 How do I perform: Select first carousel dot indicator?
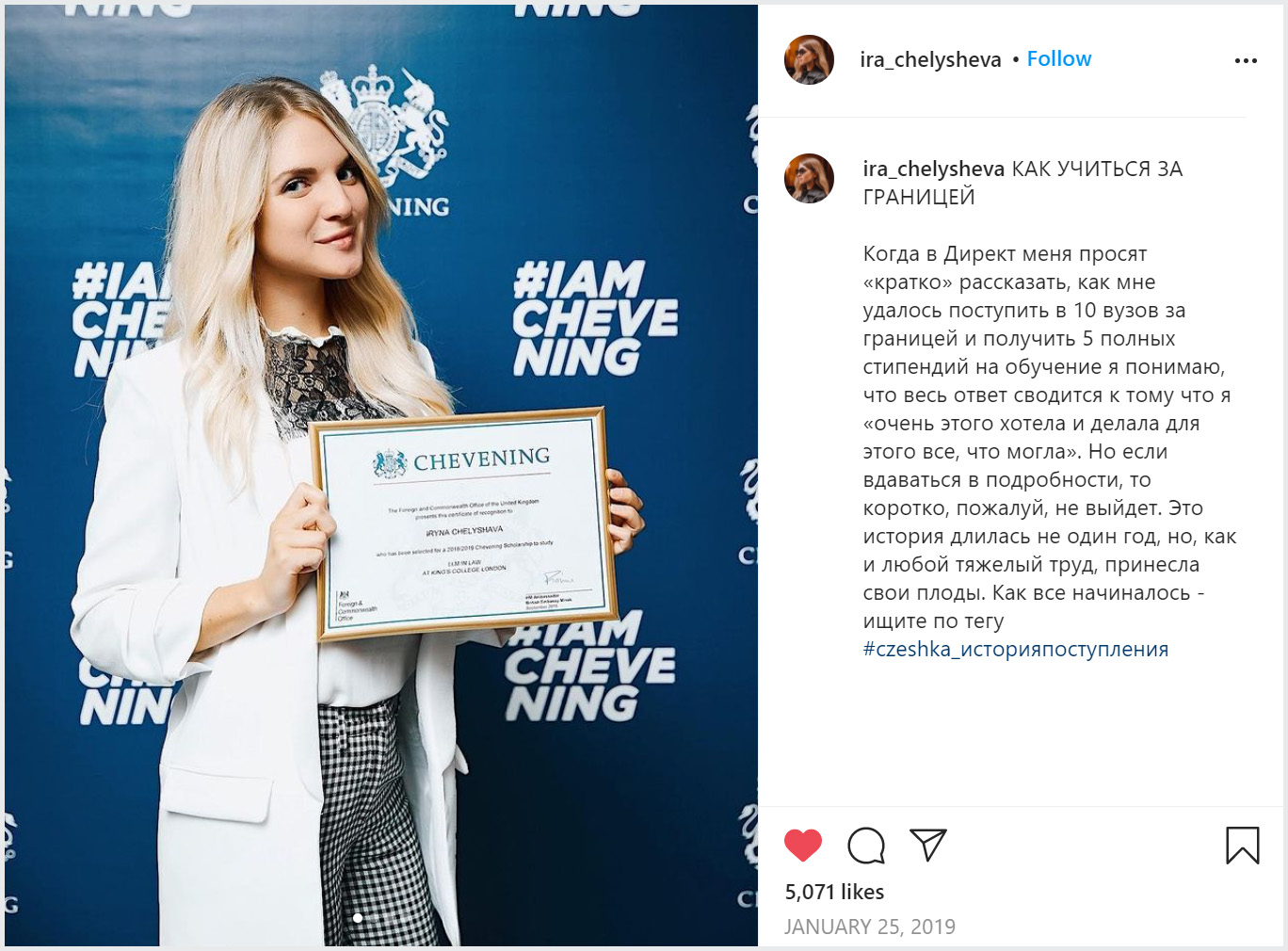click(358, 917)
